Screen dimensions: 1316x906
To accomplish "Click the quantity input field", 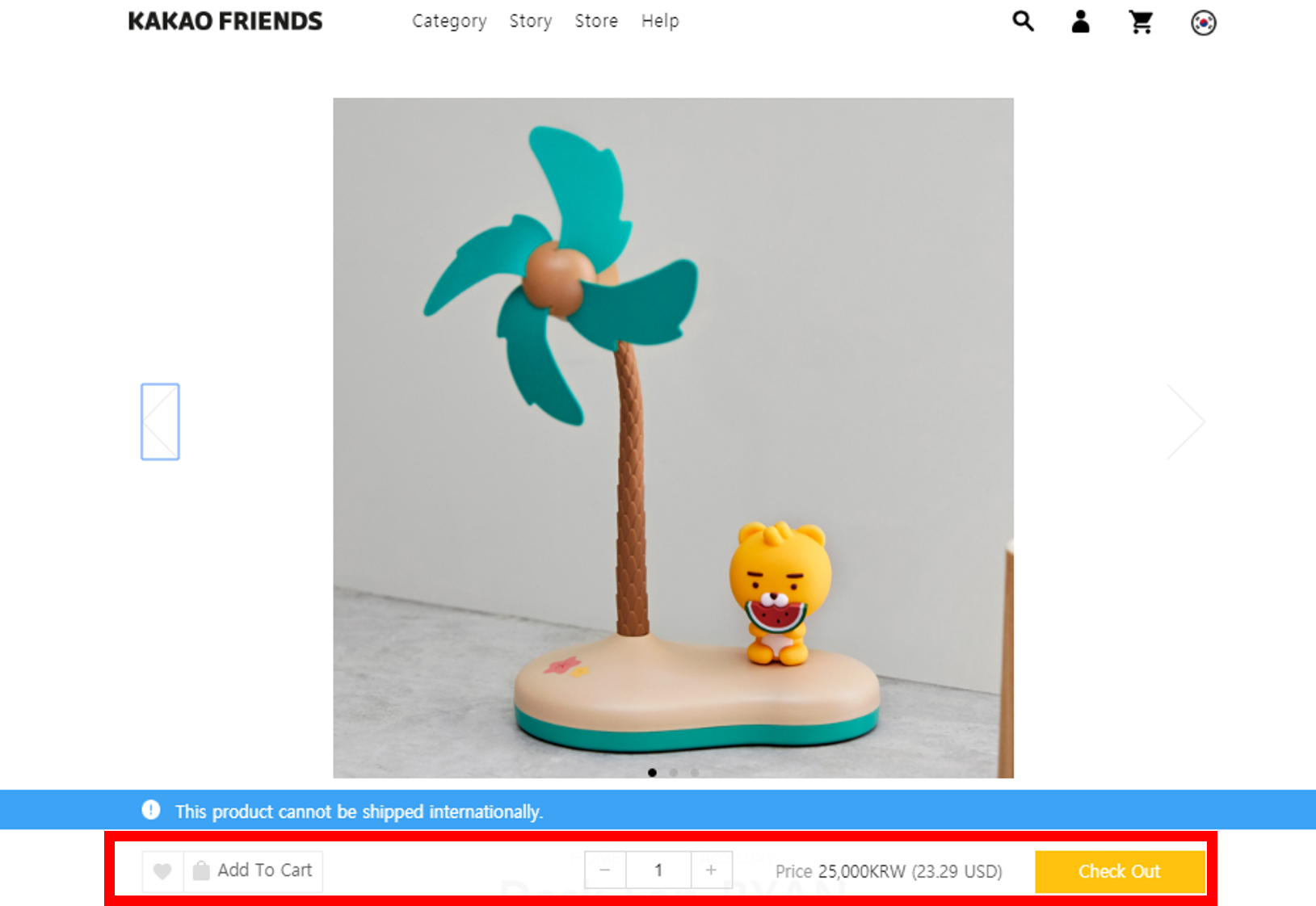I will (x=658, y=870).
